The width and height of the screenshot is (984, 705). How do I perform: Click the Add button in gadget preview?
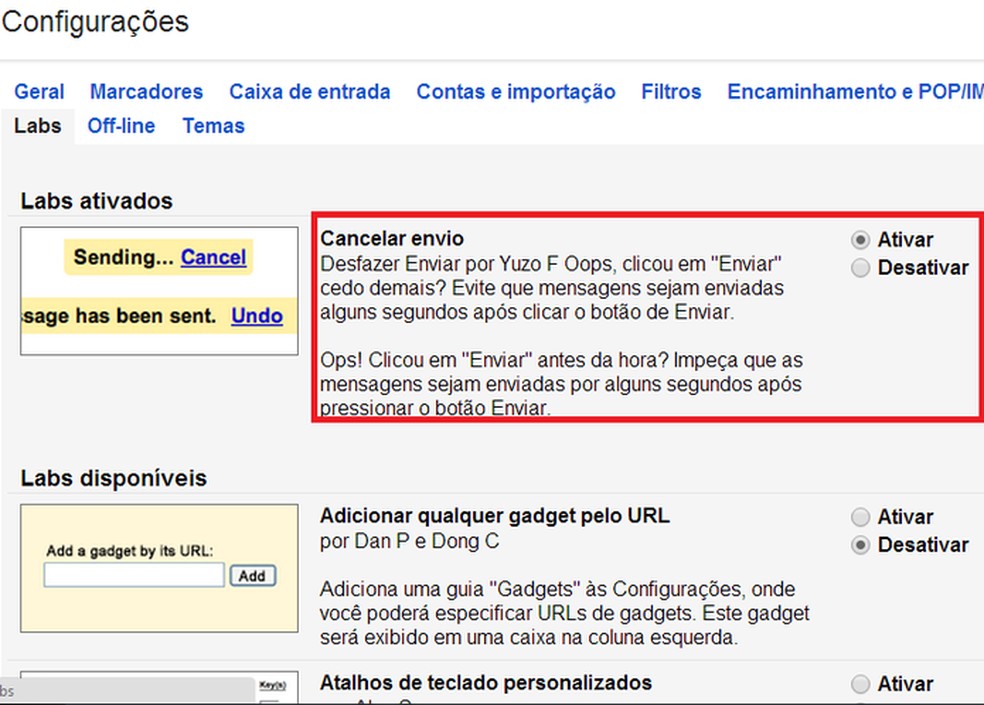pyautogui.click(x=253, y=575)
